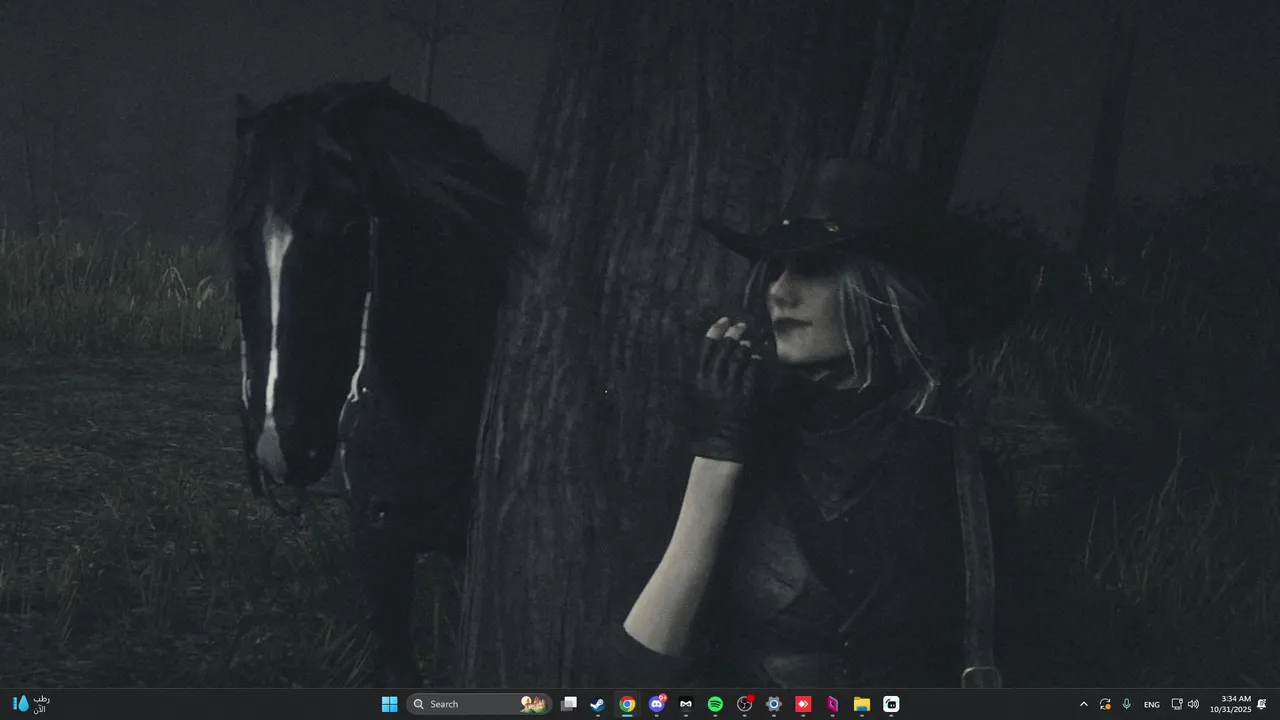Open network settings from tray icon
This screenshot has width=1280, height=720.
coord(1177,704)
